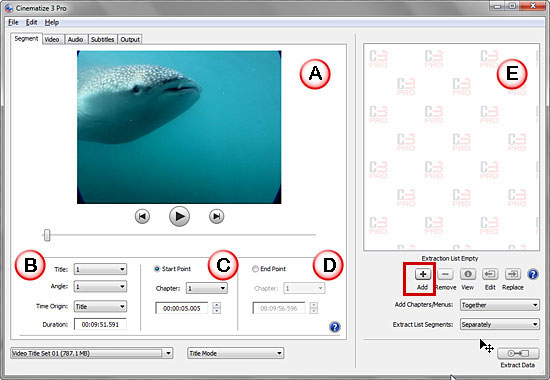This screenshot has width=550, height=380.
Task: Switch to the Video tab
Action: [52, 39]
